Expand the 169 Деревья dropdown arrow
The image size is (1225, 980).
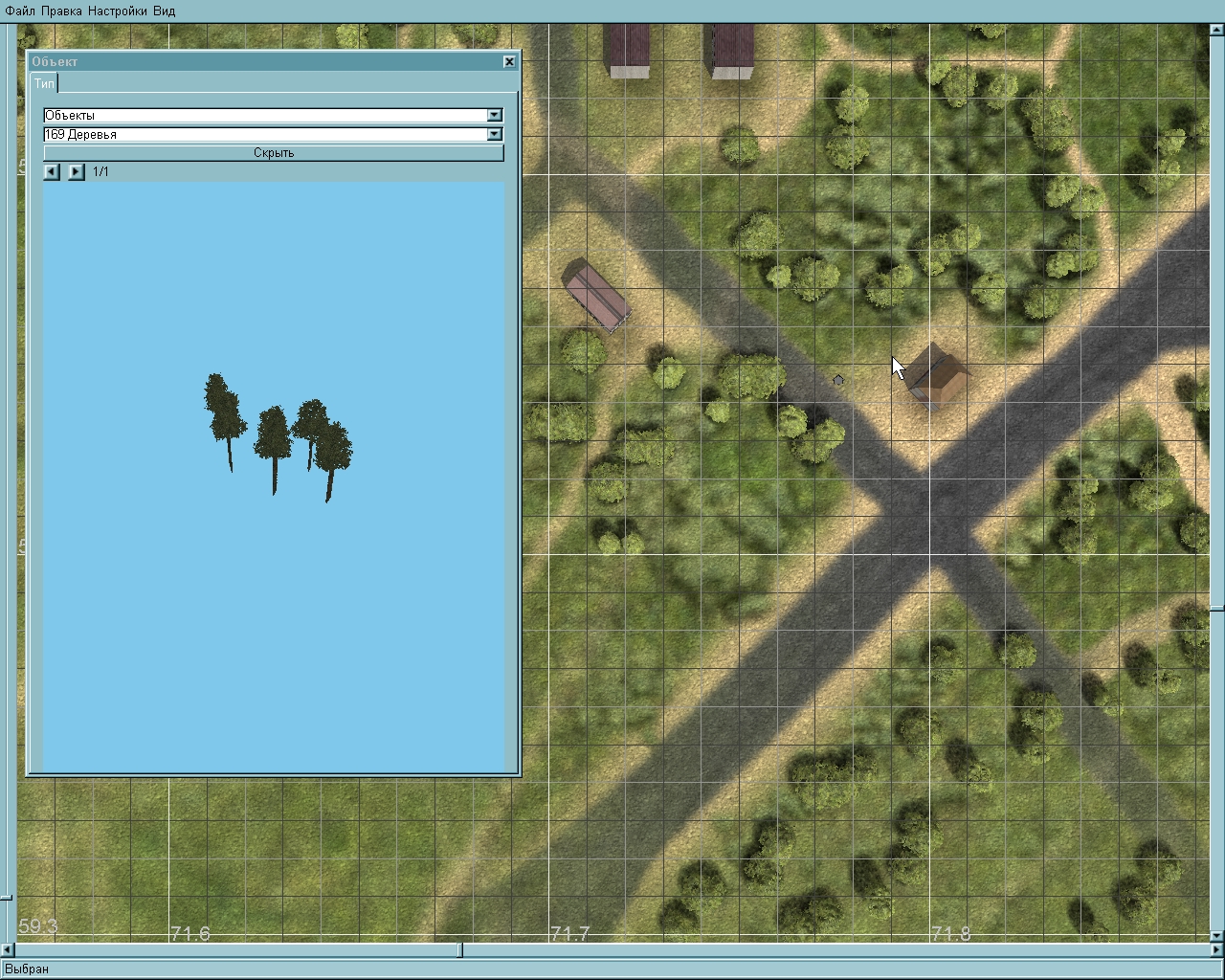(x=495, y=134)
